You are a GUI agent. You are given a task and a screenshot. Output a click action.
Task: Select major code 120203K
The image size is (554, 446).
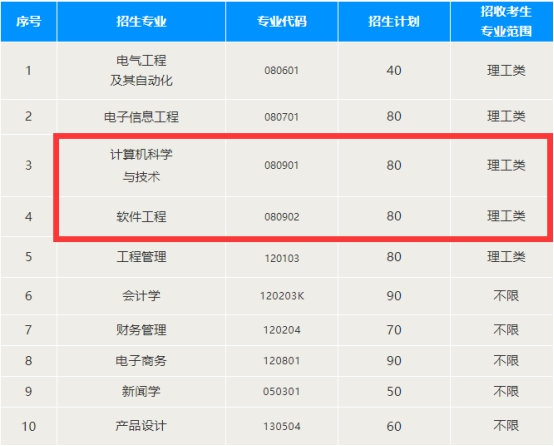click(x=282, y=295)
